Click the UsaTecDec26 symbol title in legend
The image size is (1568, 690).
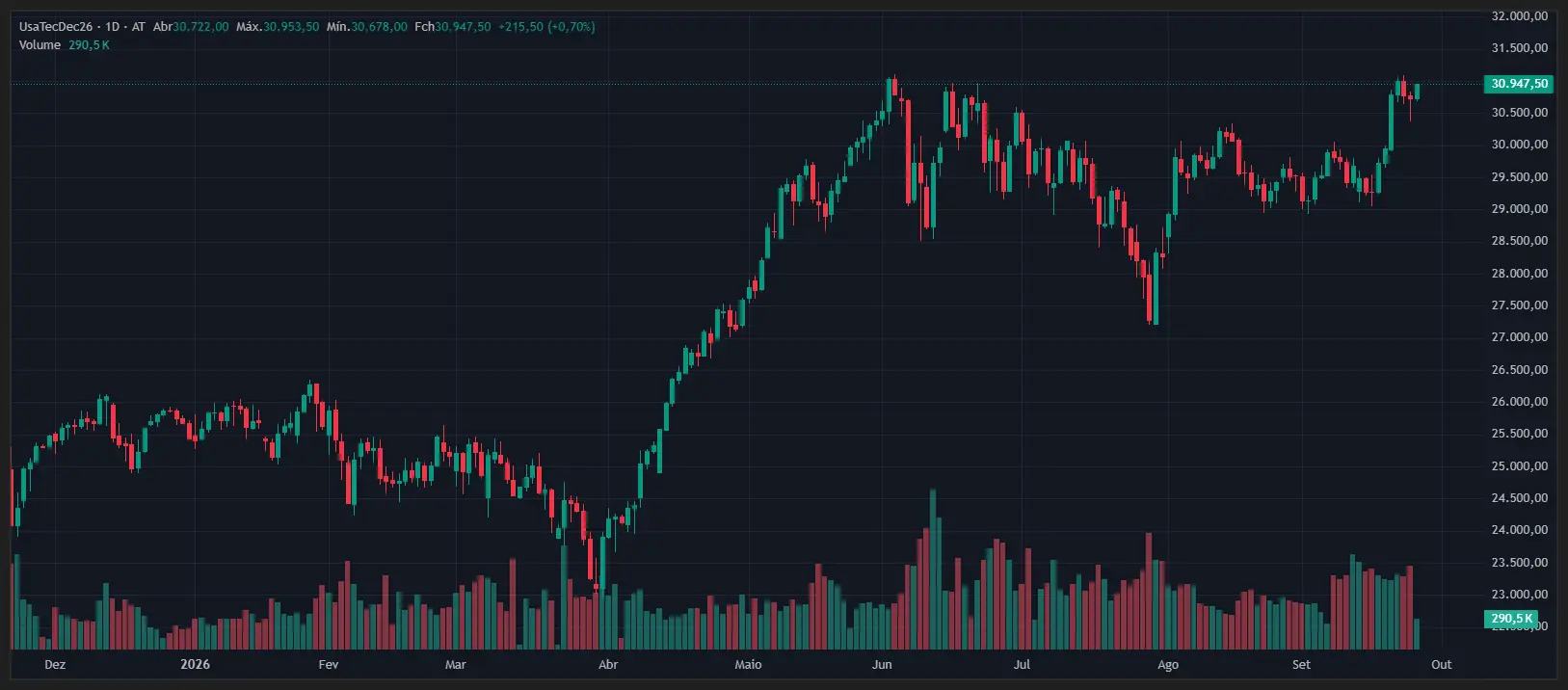56,27
